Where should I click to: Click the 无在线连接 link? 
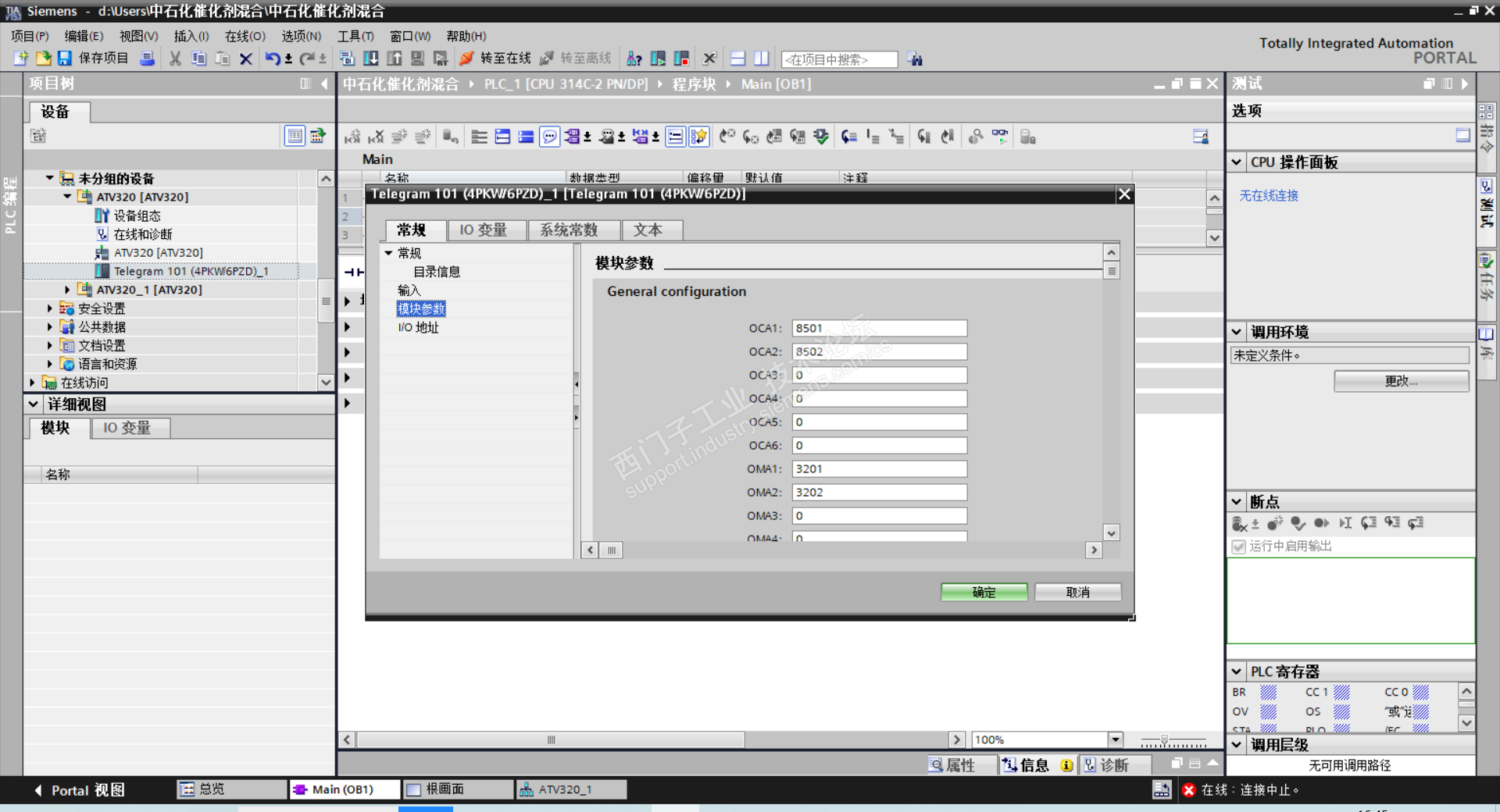[1269, 196]
